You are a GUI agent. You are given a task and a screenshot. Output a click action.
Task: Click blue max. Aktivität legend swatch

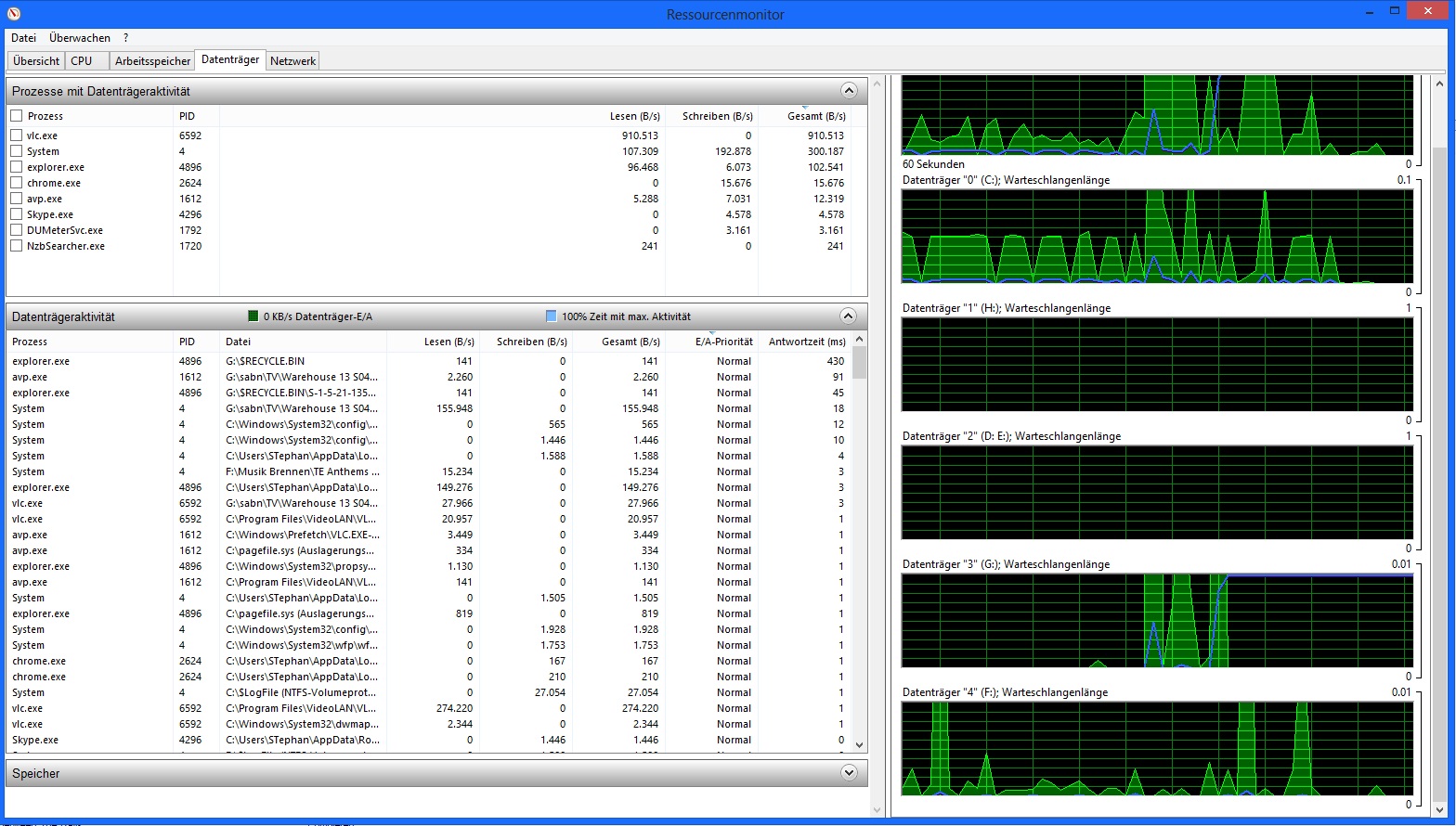[x=552, y=316]
